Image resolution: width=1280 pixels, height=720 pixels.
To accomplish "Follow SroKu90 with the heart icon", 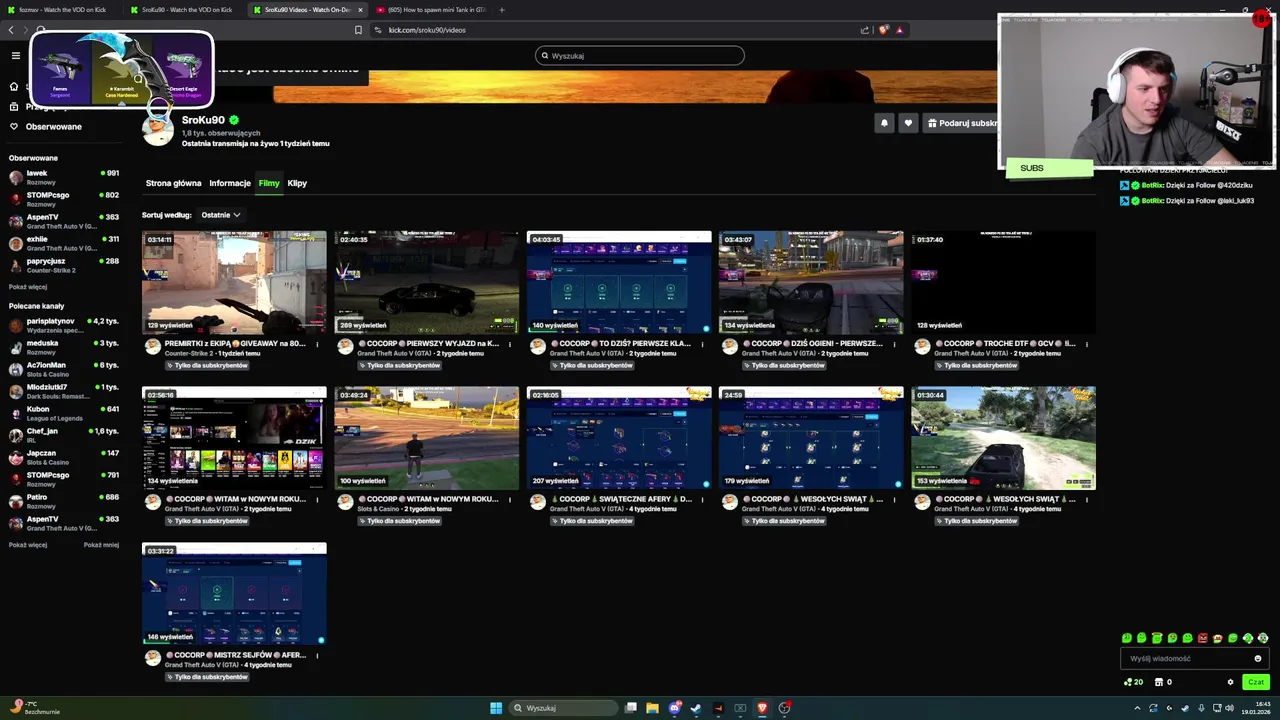I will pyautogui.click(x=908, y=123).
